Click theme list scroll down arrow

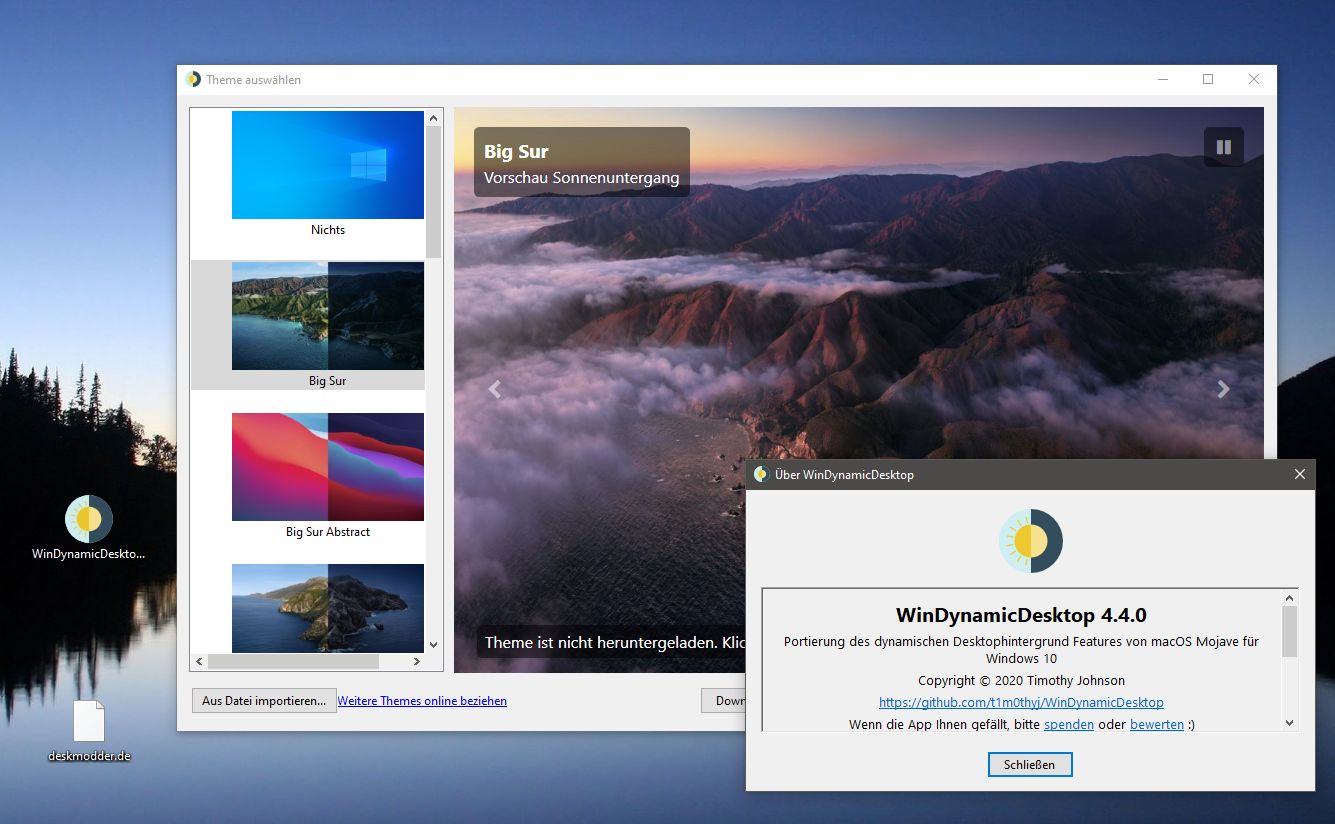point(434,645)
